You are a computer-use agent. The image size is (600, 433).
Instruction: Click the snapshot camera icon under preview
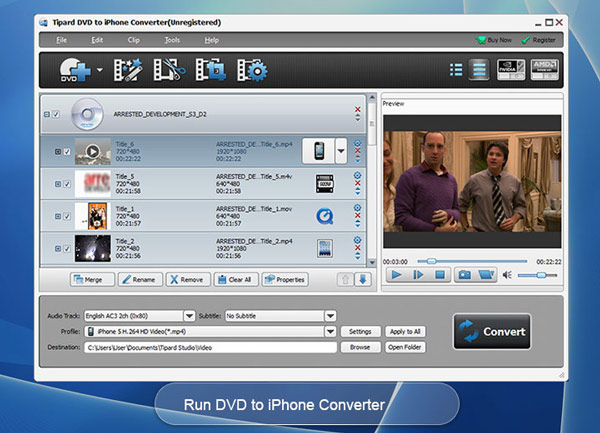(x=465, y=274)
